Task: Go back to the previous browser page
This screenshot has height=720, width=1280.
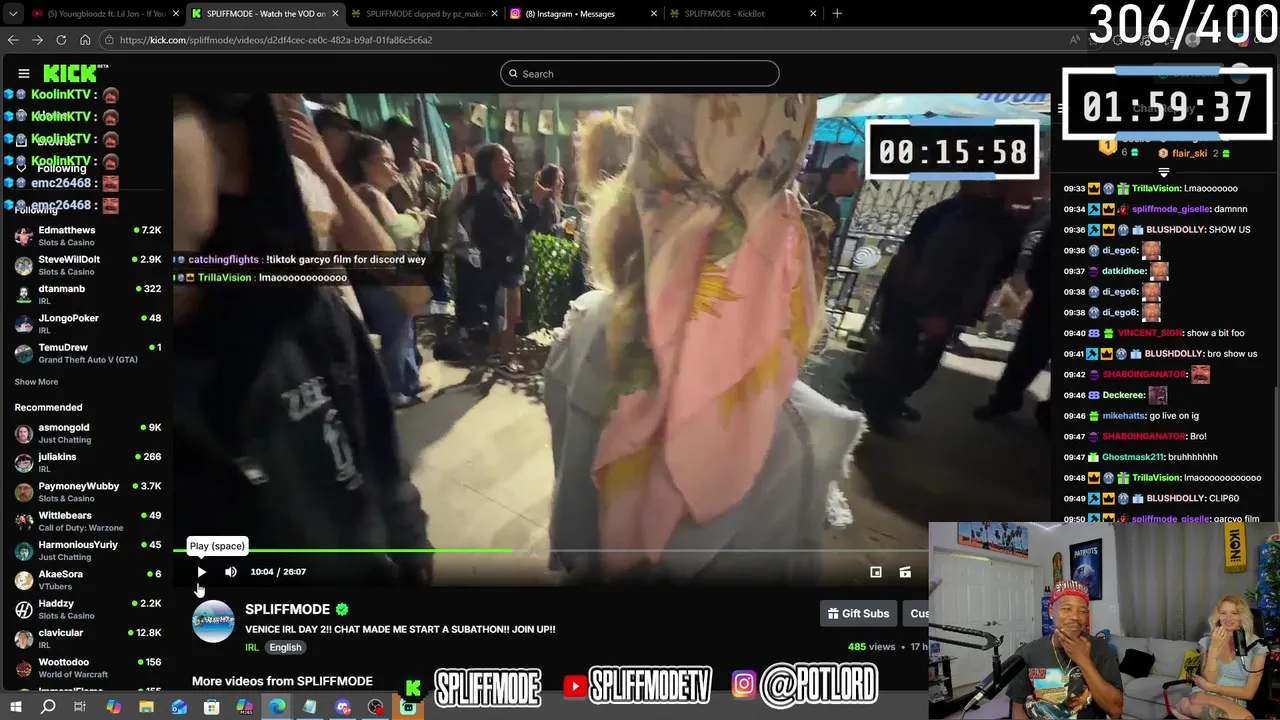Action: point(13,40)
